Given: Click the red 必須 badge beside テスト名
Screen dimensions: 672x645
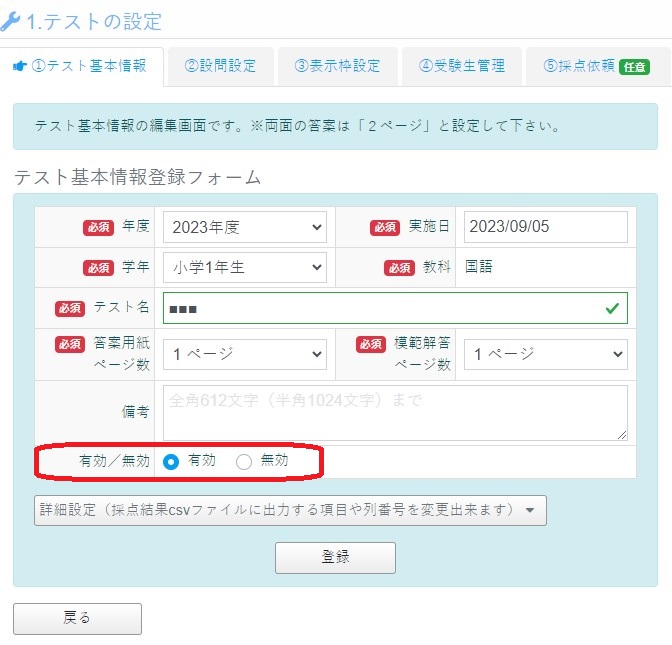Looking at the screenshot, I should coord(69,308).
